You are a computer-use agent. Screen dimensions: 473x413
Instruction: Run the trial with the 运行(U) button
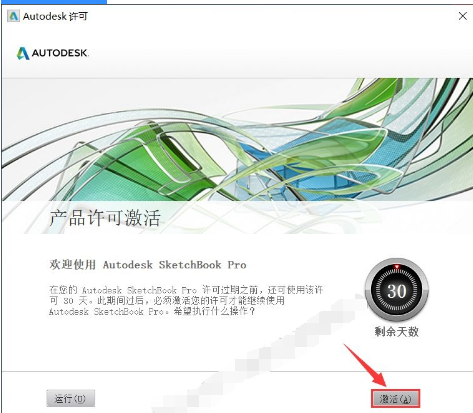point(70,398)
